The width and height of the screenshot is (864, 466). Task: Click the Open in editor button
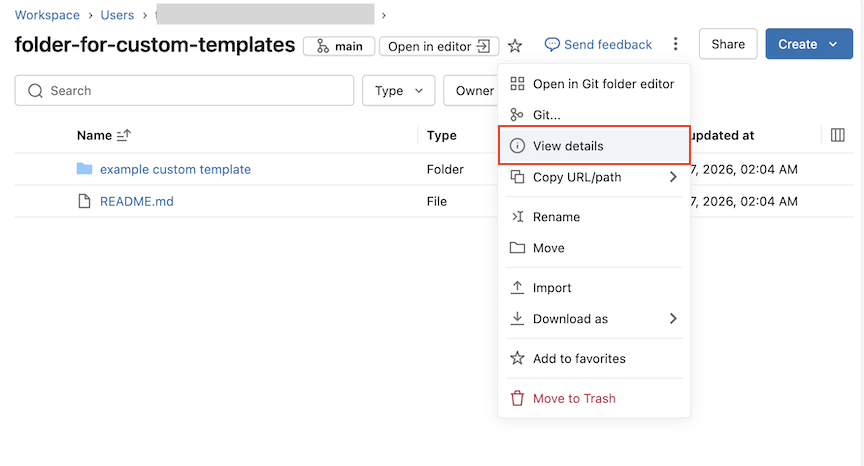point(438,46)
